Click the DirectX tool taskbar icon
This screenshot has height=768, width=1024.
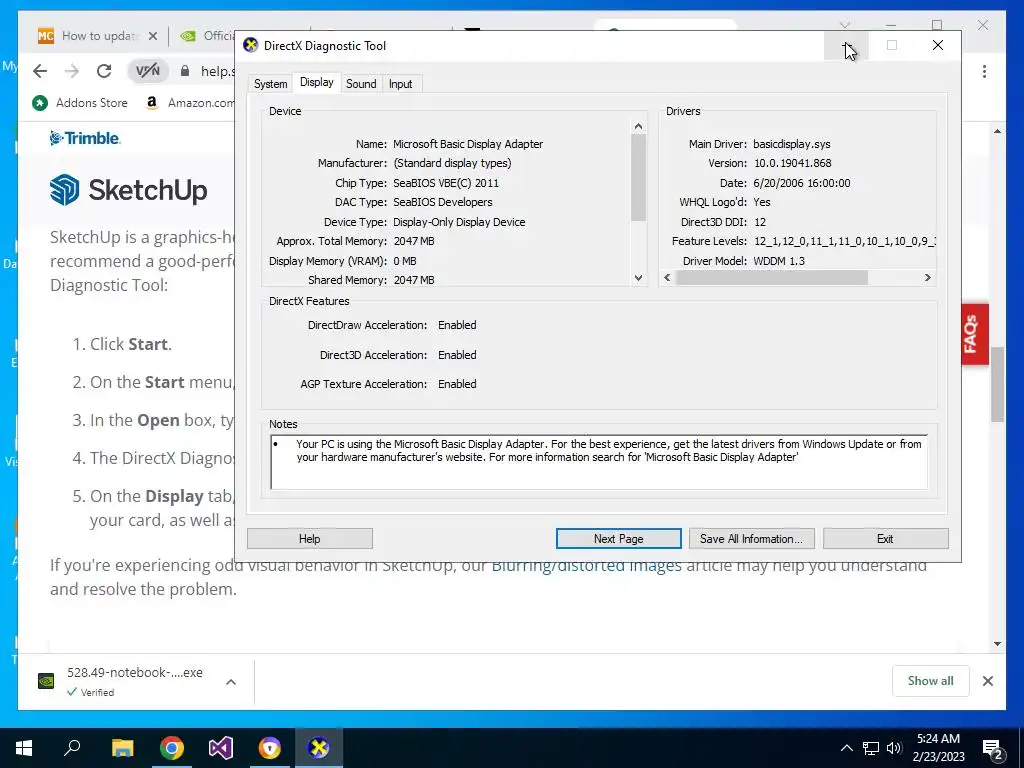pos(319,748)
